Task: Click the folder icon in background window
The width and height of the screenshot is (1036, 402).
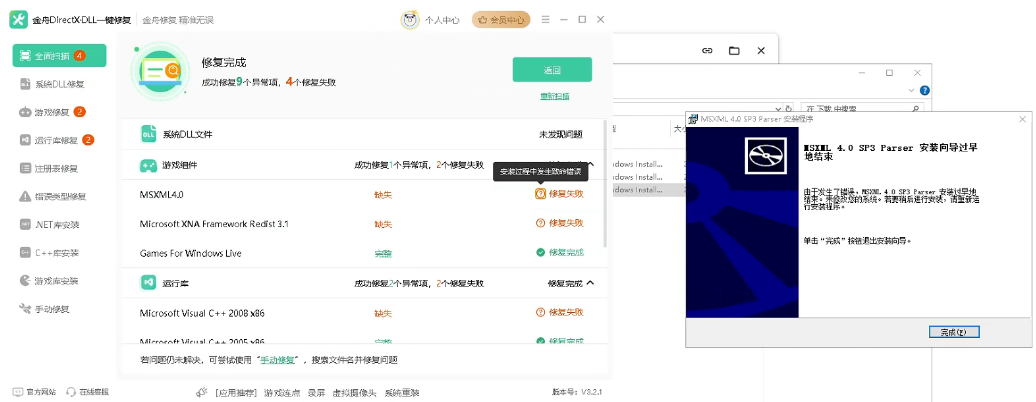Action: point(734,50)
